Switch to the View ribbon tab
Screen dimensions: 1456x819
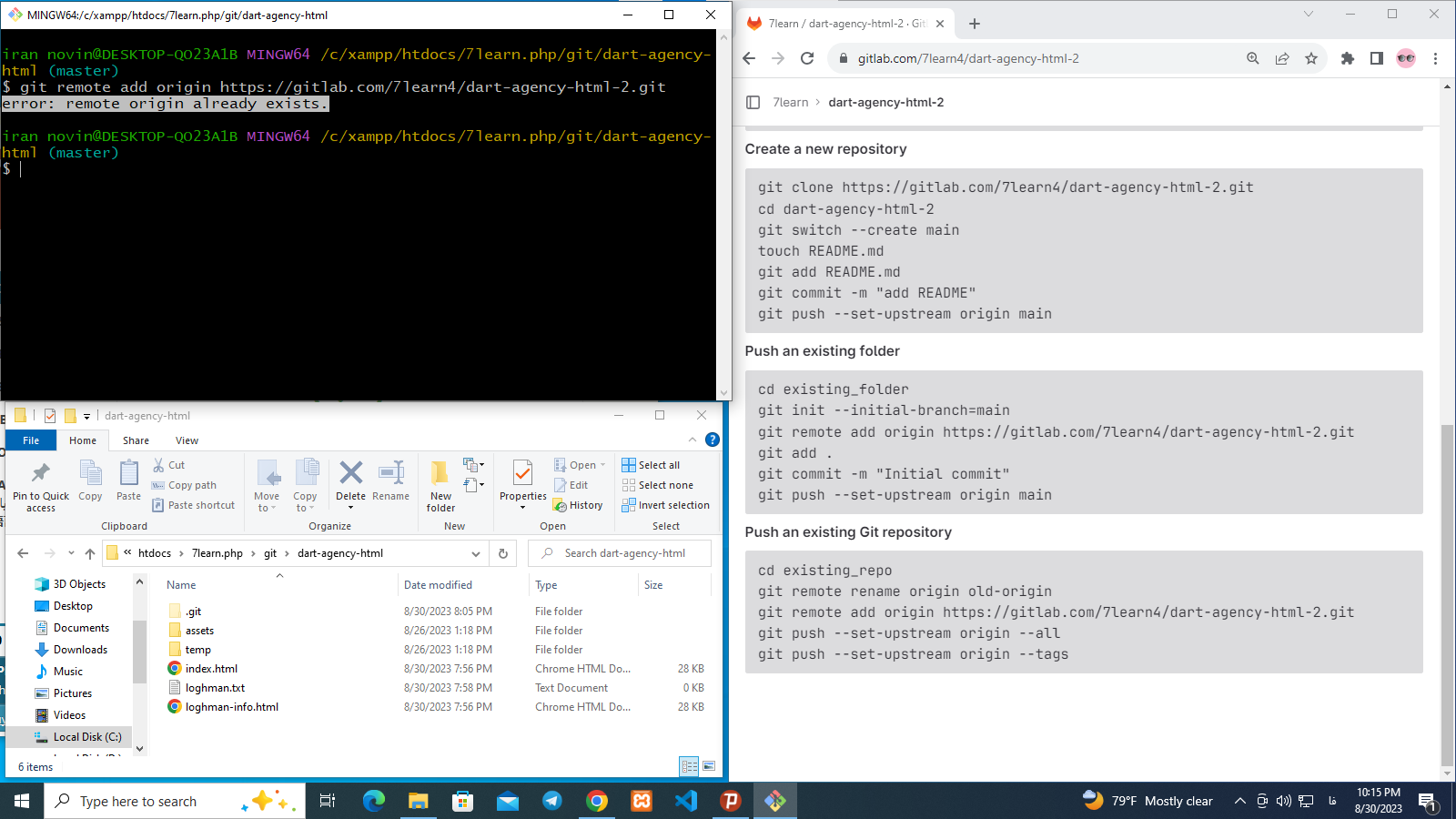coord(187,440)
